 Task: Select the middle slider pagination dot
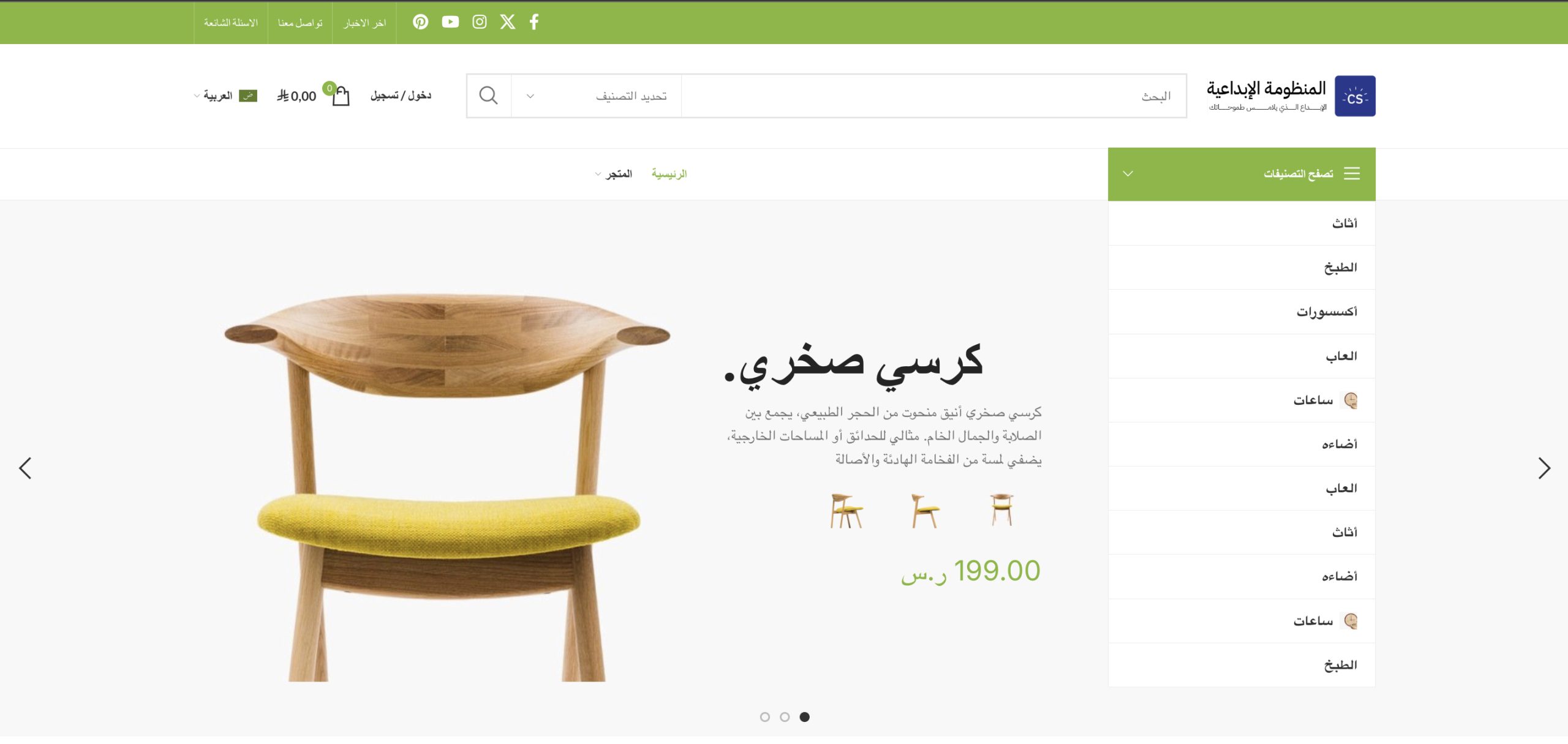(785, 717)
